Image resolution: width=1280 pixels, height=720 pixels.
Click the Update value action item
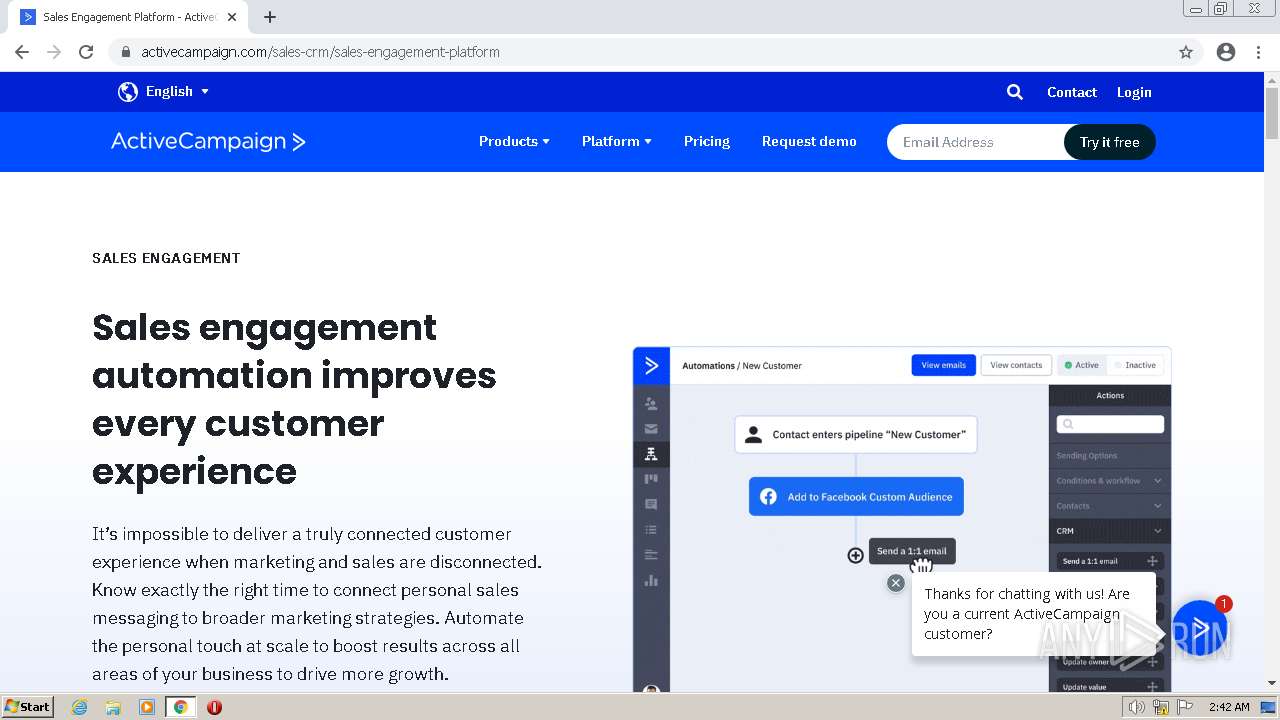[1109, 686]
